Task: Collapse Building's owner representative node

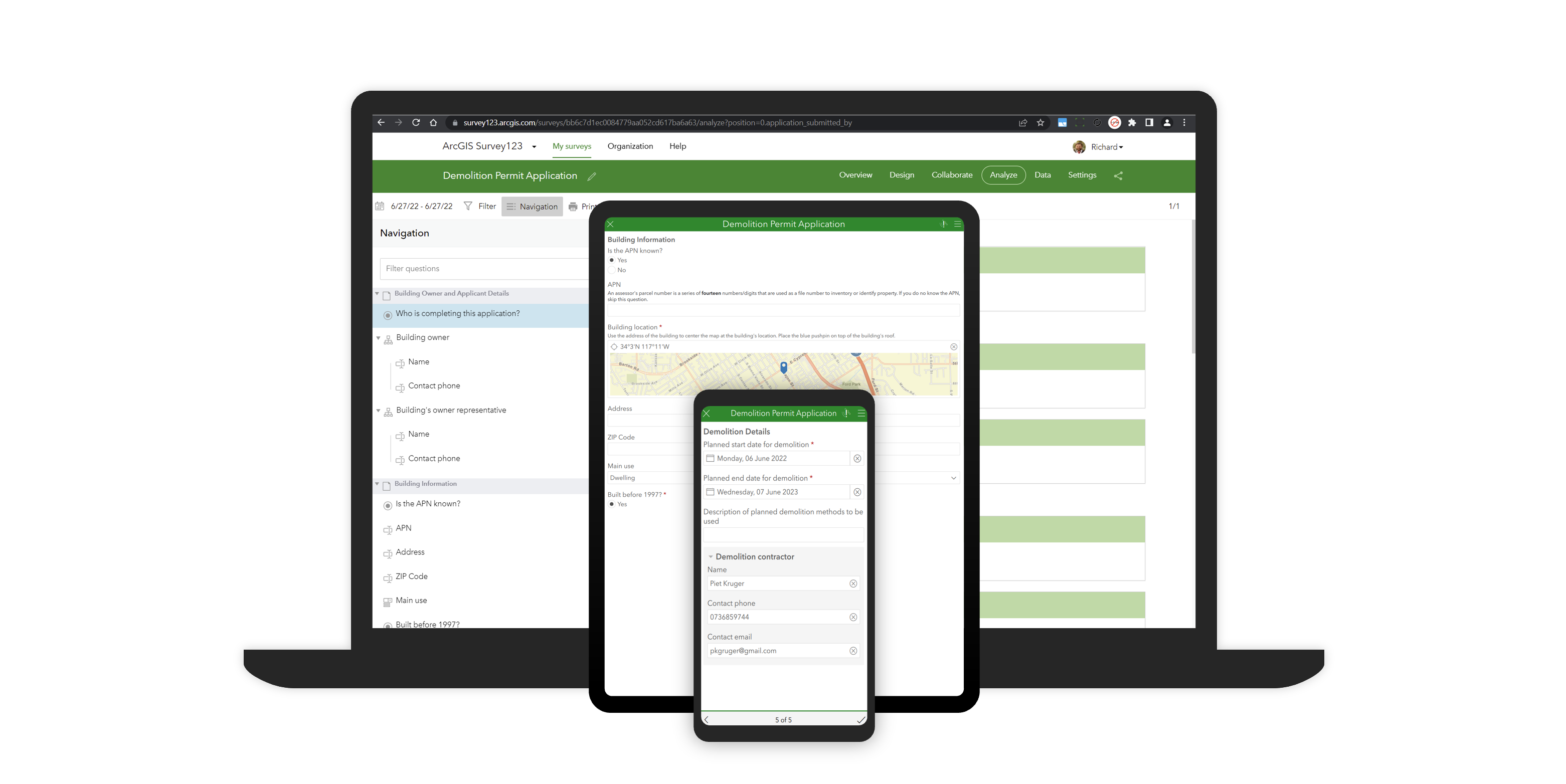Action: [x=378, y=411]
